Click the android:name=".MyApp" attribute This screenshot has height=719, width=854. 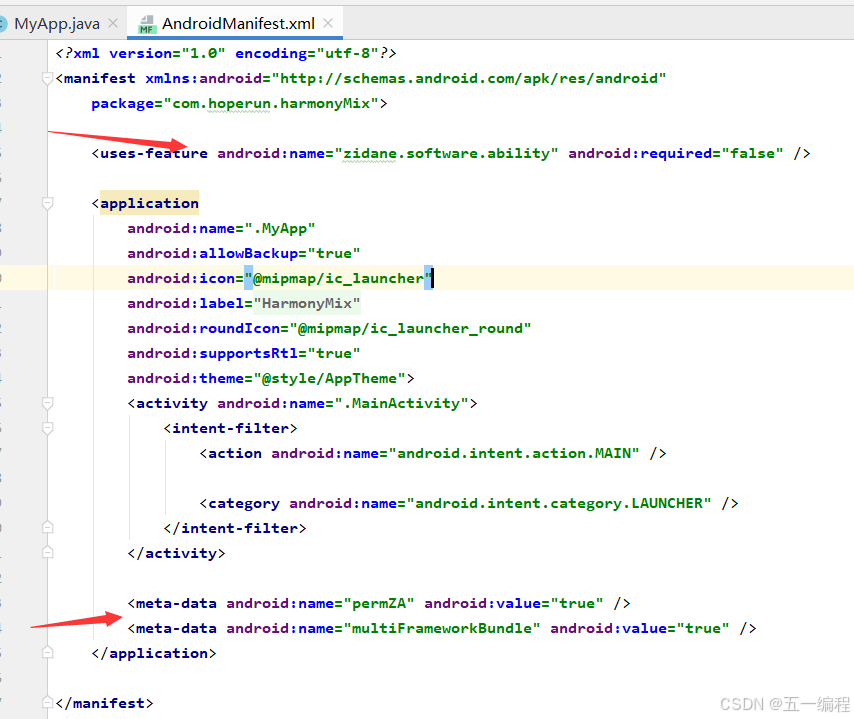pos(221,228)
